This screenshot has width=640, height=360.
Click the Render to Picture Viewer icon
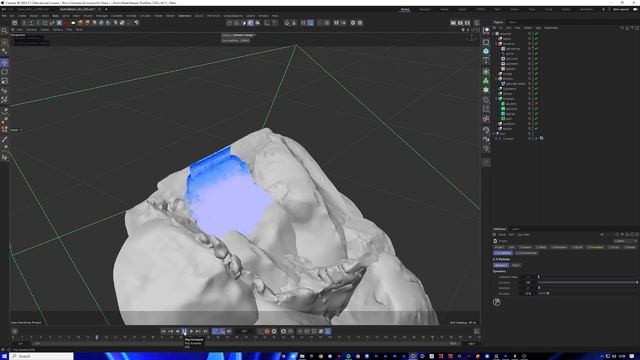[460, 23]
